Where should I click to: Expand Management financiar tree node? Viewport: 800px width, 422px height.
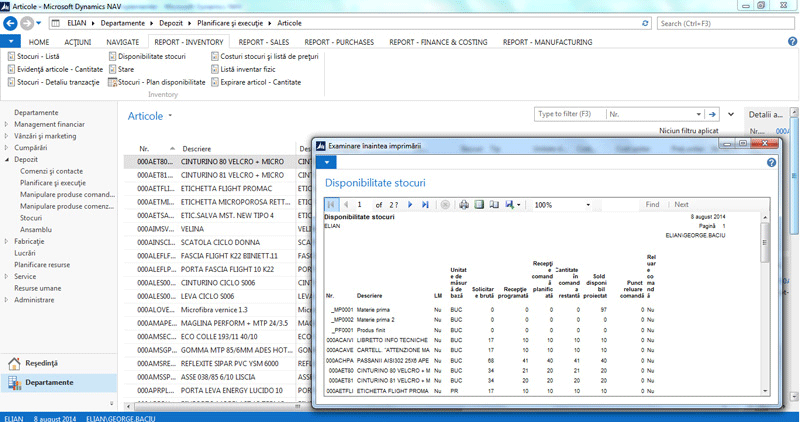(x=6, y=124)
